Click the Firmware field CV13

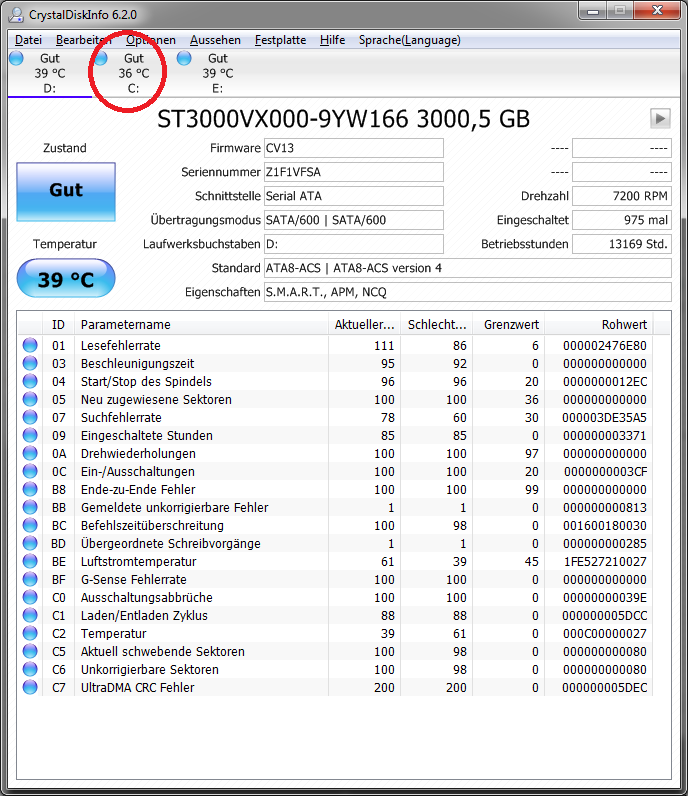click(353, 148)
